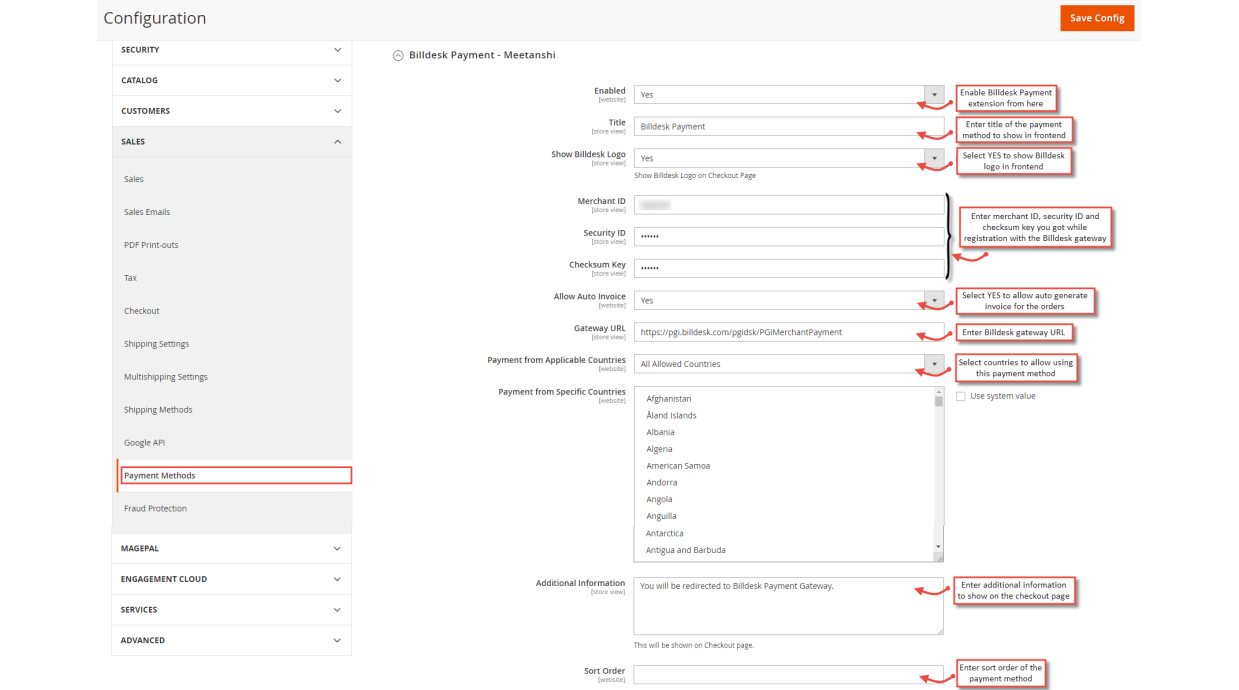
Task: Open PDF Print-outs settings
Action: [x=151, y=245]
